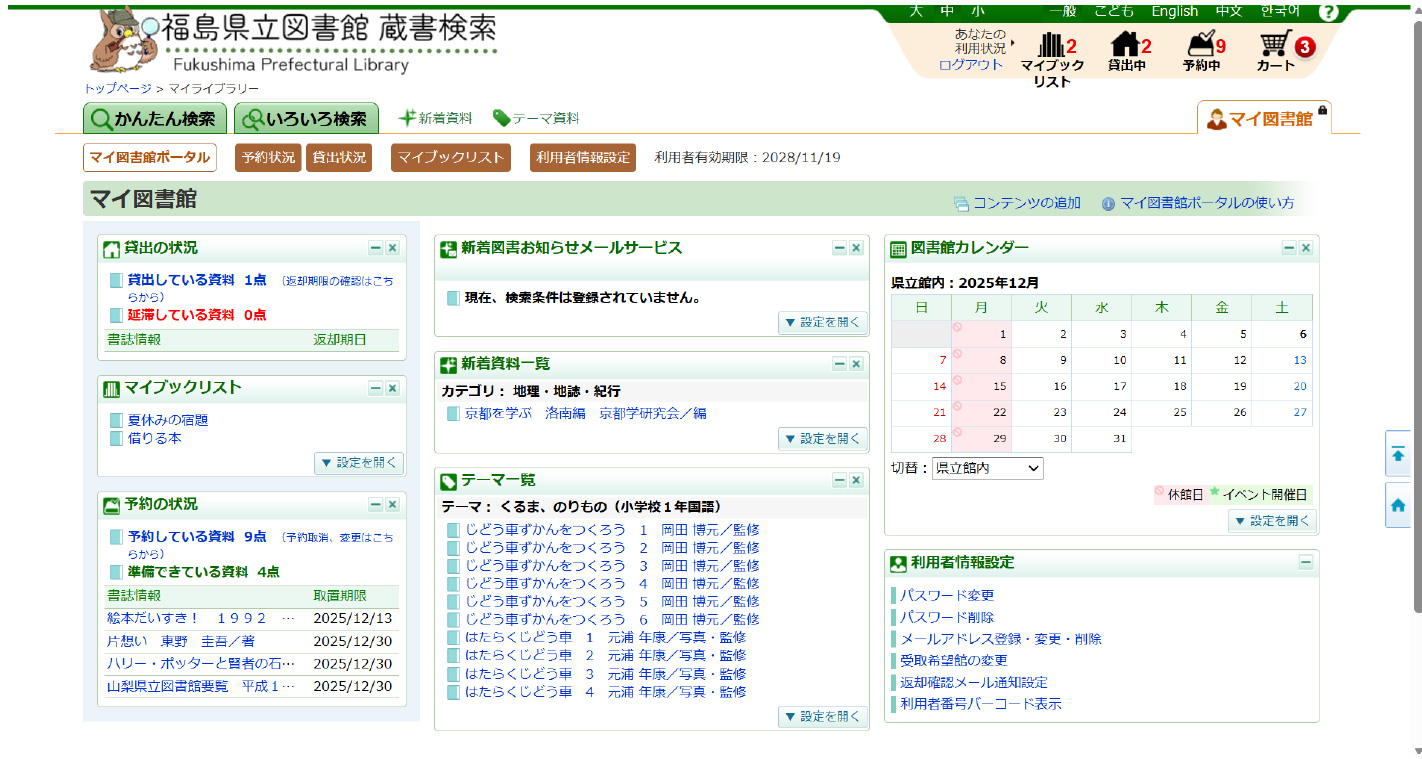Open the 県立館内 calendar dropdown
Viewport: 1422px width, 759px height.
click(987, 468)
